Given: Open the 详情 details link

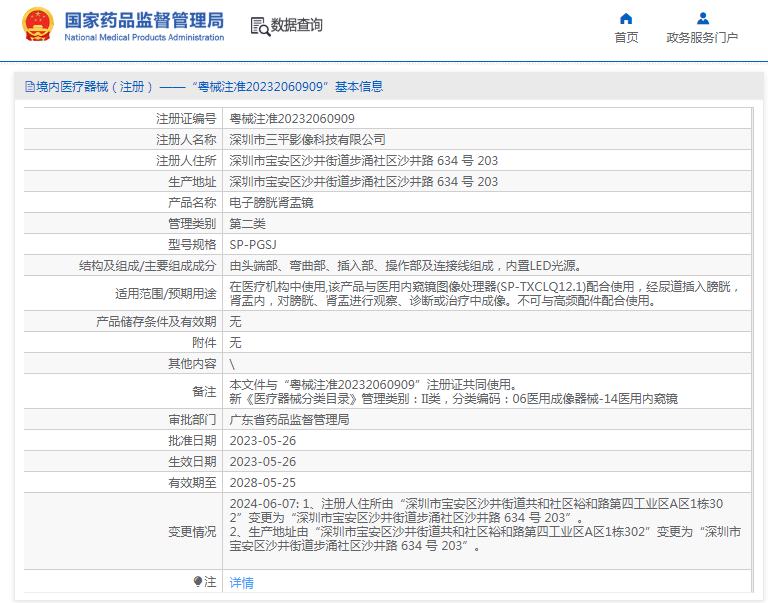Looking at the screenshot, I should click(241, 582).
